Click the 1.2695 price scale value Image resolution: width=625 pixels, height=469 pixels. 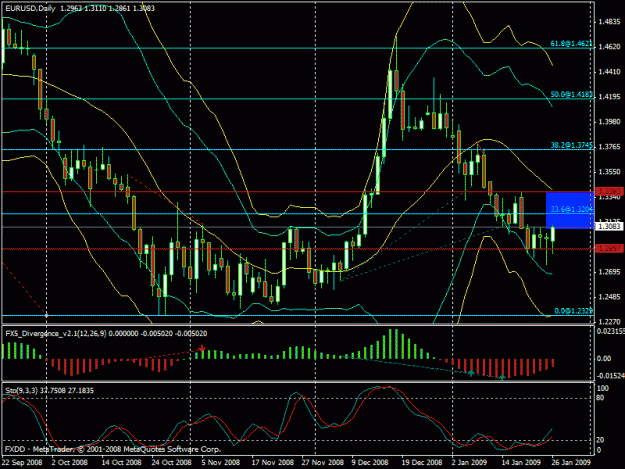[609, 272]
